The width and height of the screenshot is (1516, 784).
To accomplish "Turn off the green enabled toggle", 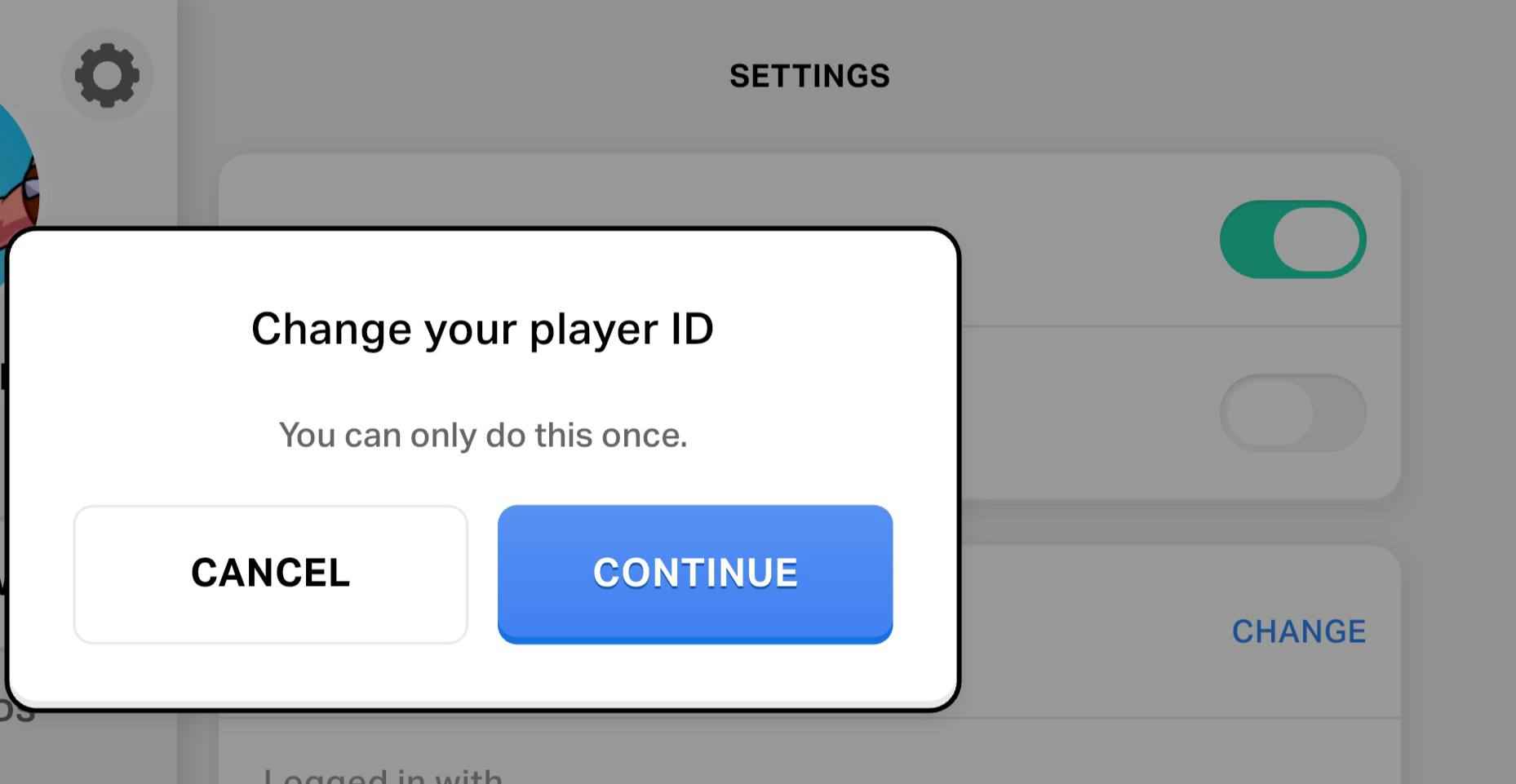I will pos(1292,240).
